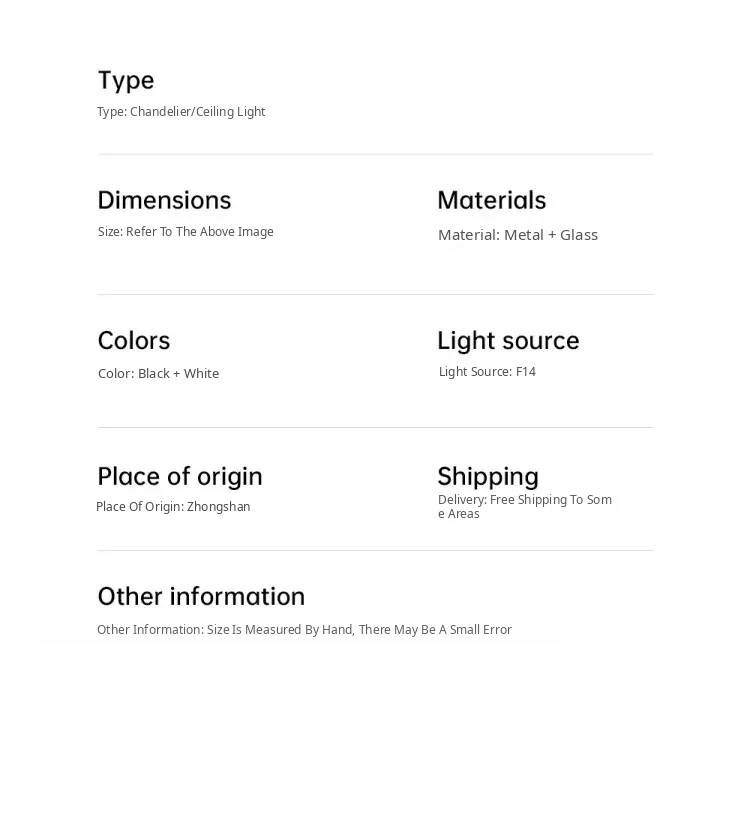The height and width of the screenshot is (839, 750).
Task: Click the "Materials" heading
Action: click(492, 200)
